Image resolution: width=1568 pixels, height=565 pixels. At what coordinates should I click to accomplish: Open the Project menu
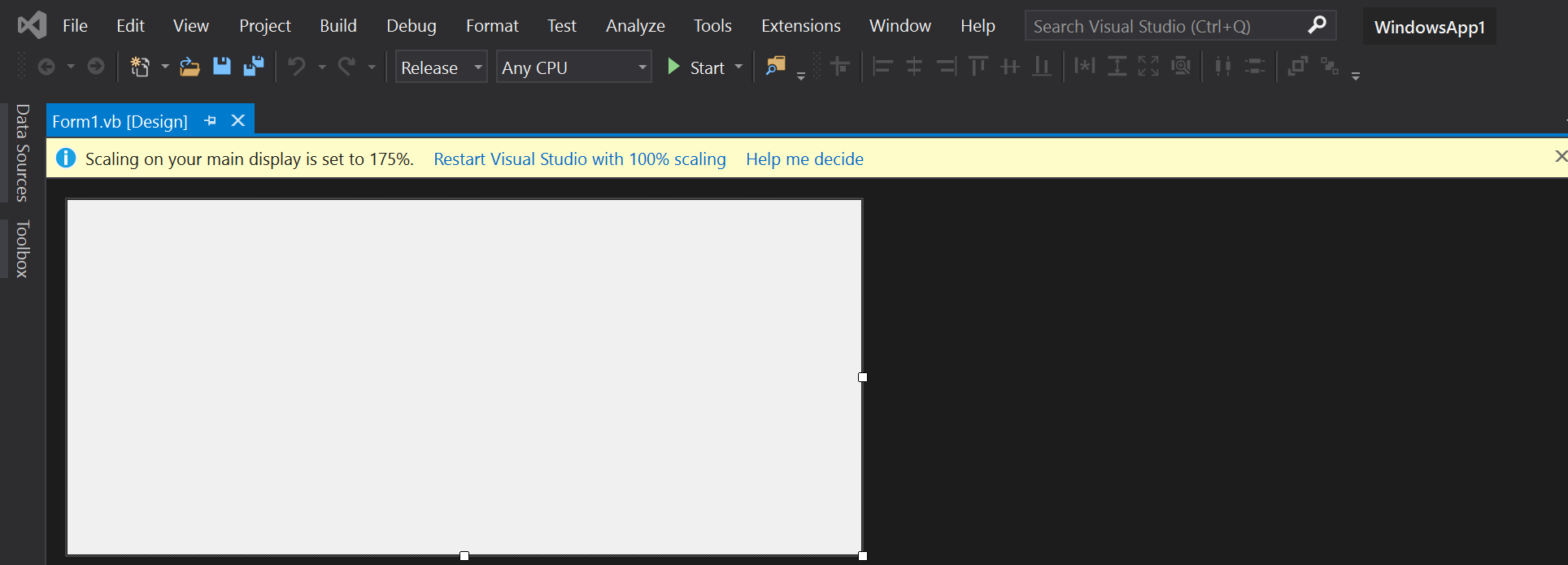[265, 26]
